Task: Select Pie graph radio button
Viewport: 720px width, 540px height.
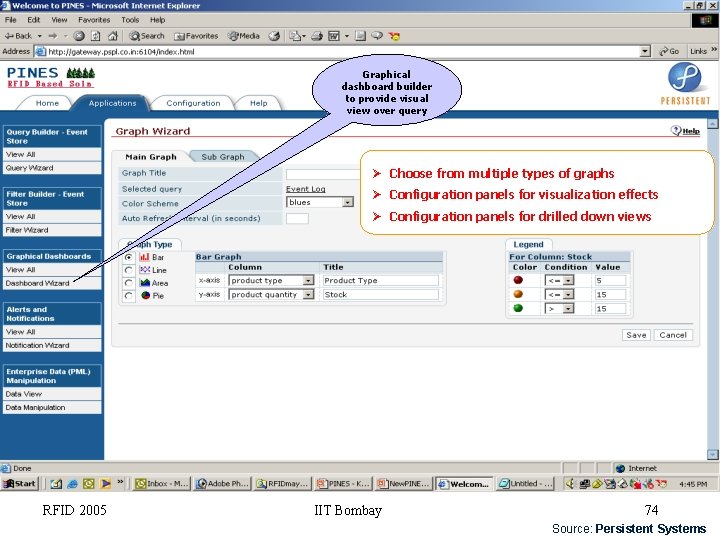Action: pos(129,296)
